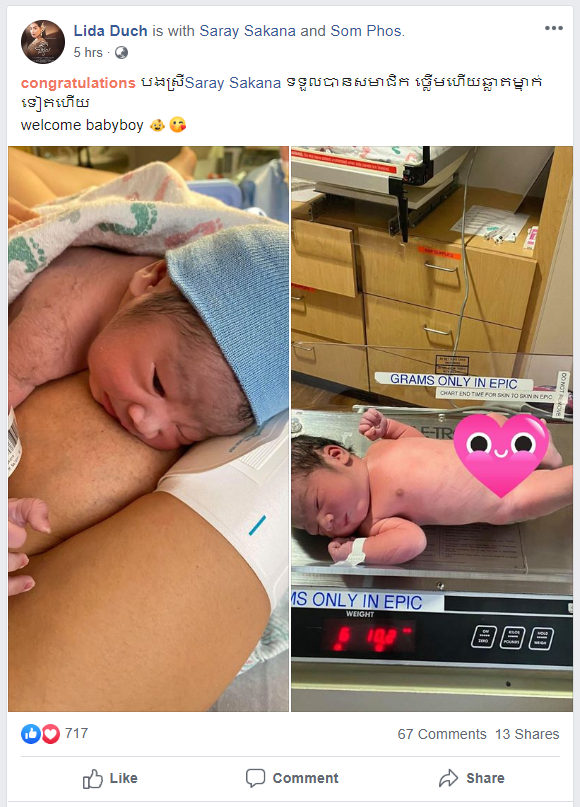The image size is (580, 807).
Task: Open Saray Sakana's tagged profile in header
Action: 248,31
